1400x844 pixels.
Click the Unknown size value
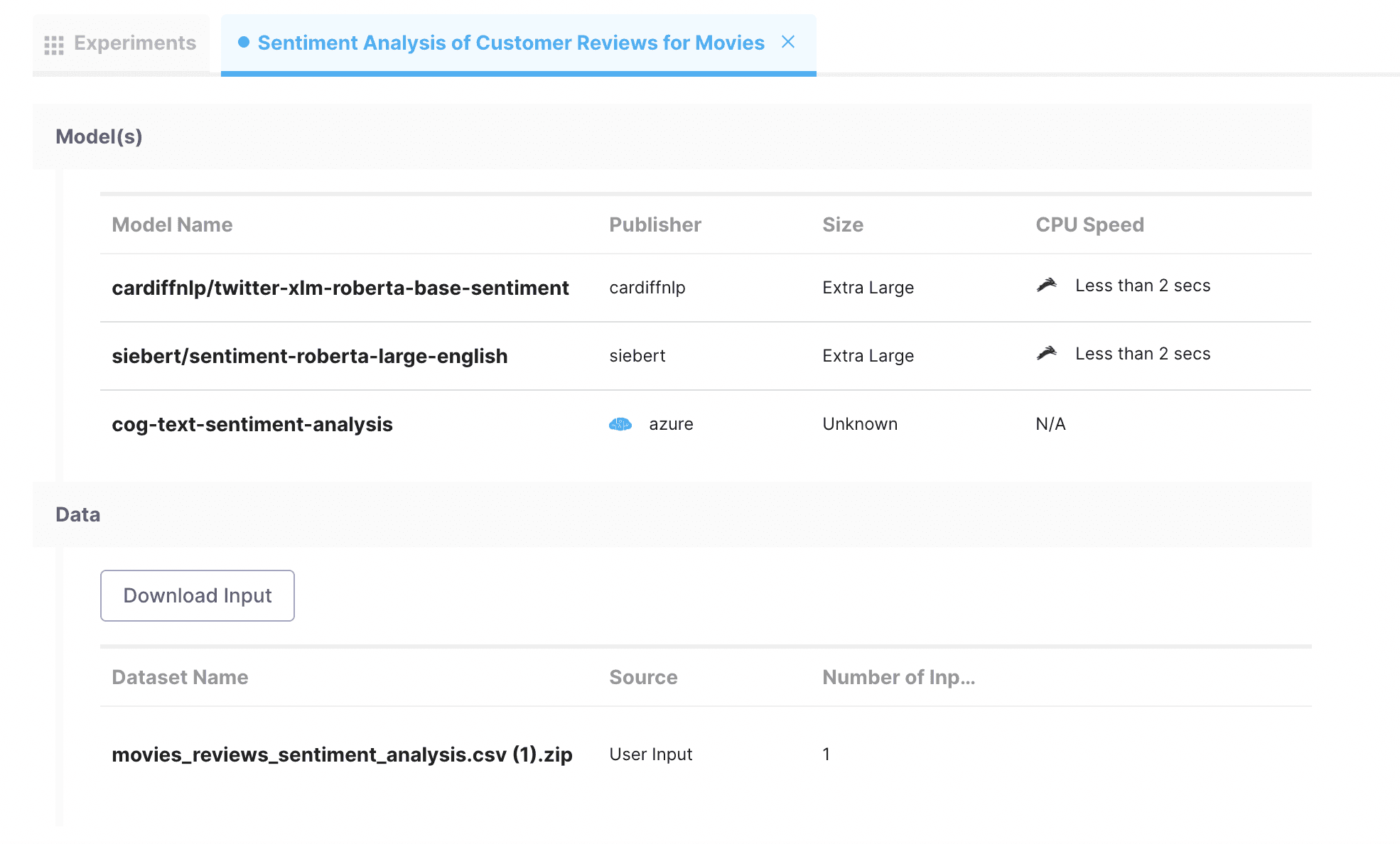click(860, 424)
